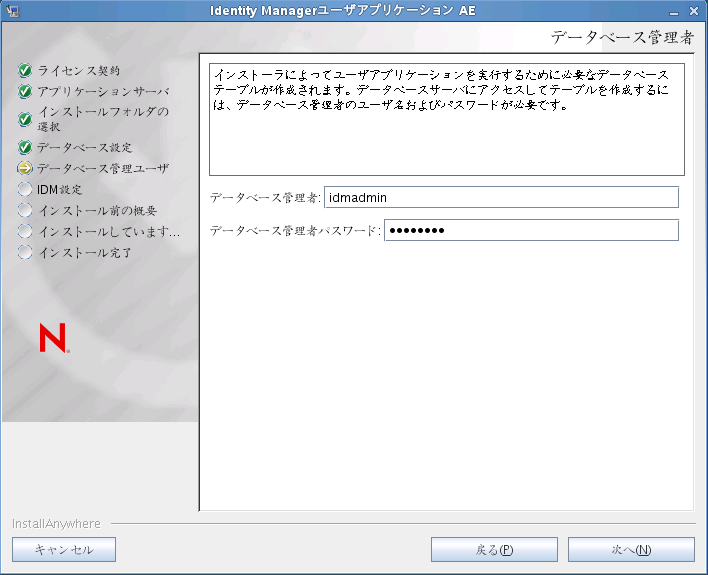Focus the データベース管理者パスワード password field

click(531, 230)
